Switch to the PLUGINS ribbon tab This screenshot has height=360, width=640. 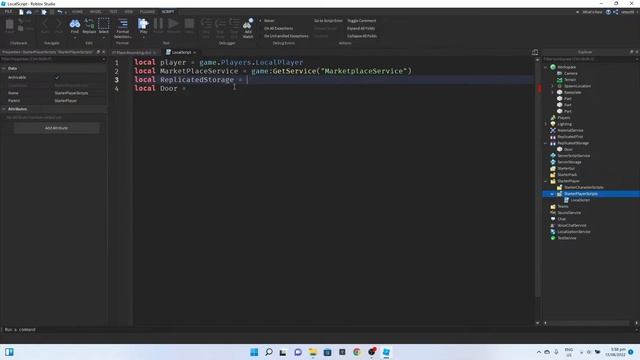(x=147, y=12)
